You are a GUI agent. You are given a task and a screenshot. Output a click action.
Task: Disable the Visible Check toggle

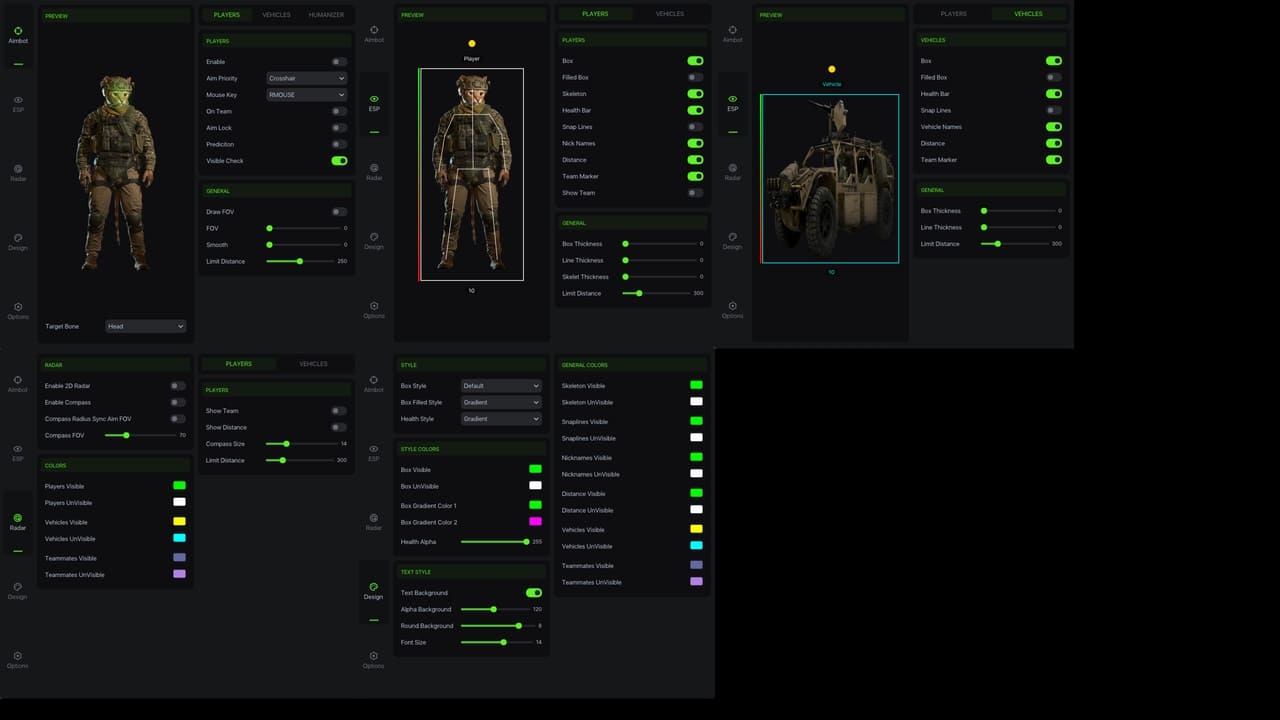339,160
